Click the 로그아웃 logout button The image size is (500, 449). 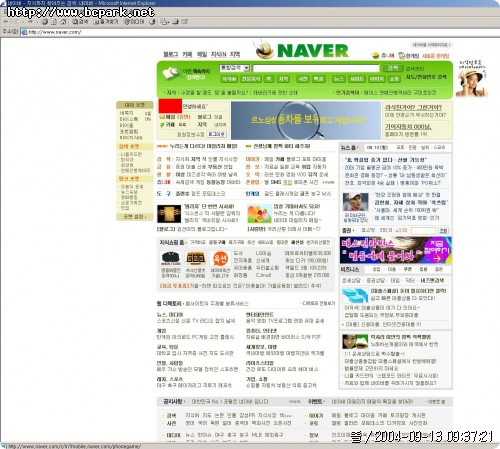pyautogui.click(x=217, y=134)
